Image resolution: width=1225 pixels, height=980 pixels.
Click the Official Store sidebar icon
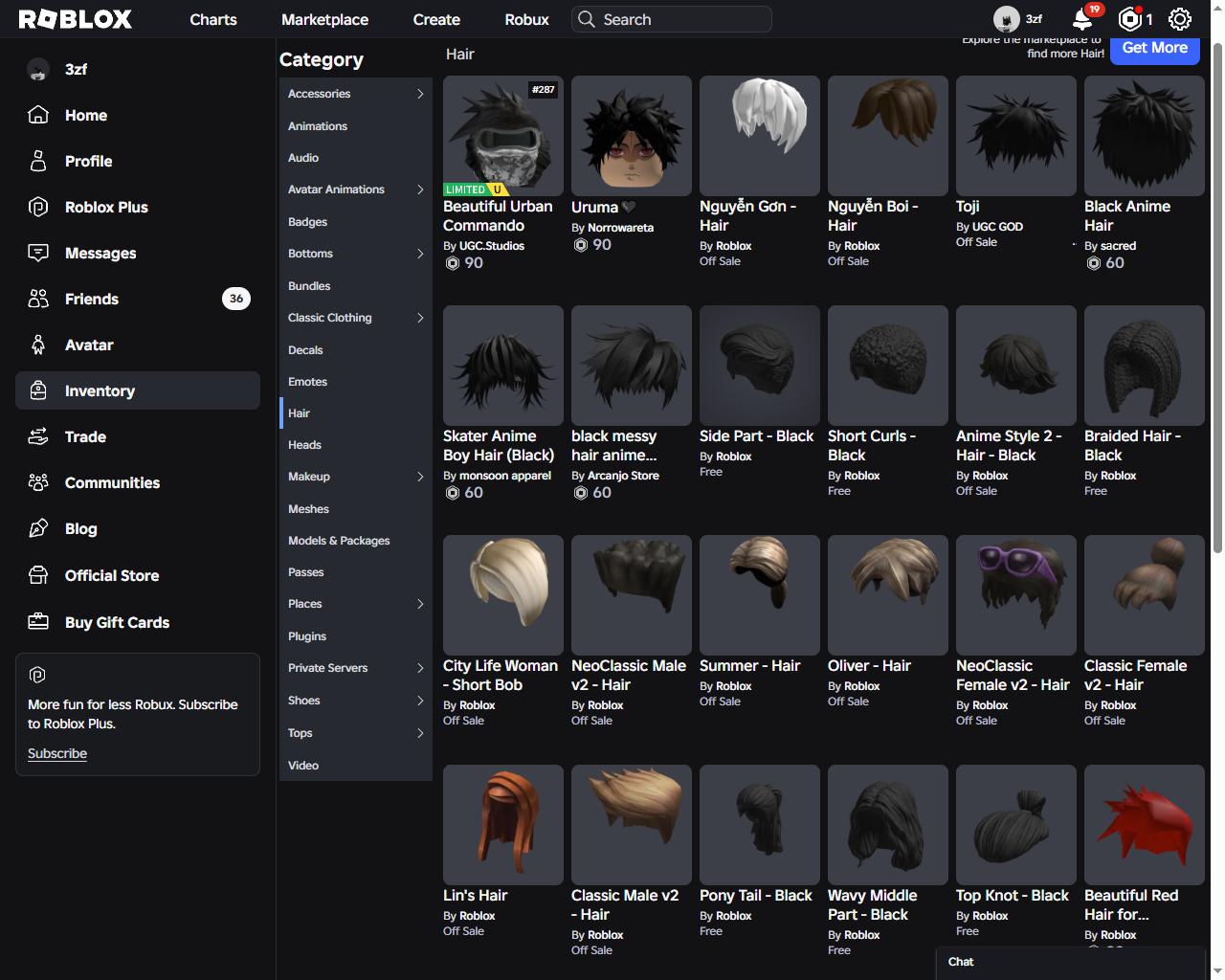[38, 575]
